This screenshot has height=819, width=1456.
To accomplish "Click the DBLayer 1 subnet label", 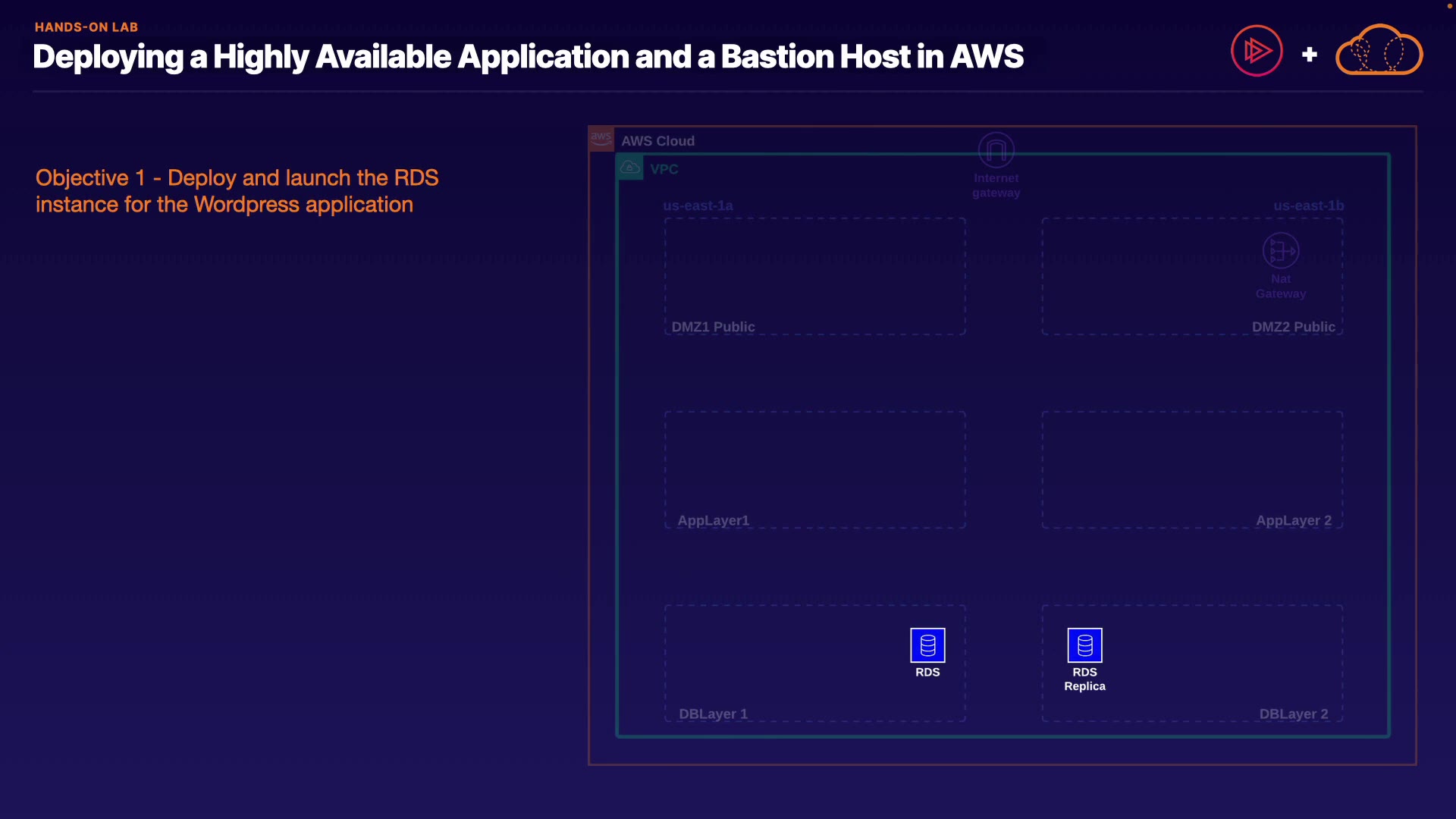I will (713, 714).
